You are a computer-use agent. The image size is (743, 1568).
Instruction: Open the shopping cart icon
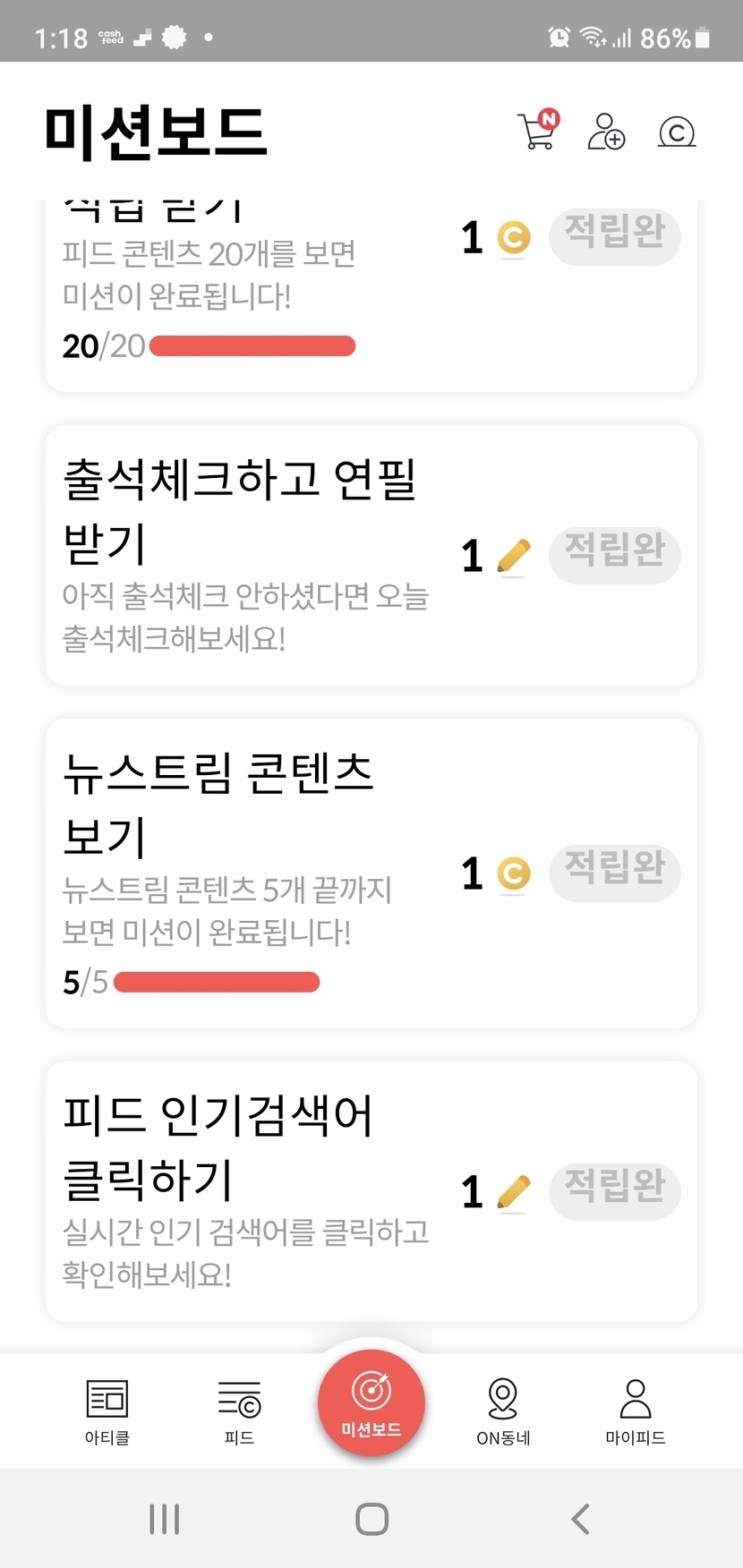[537, 132]
